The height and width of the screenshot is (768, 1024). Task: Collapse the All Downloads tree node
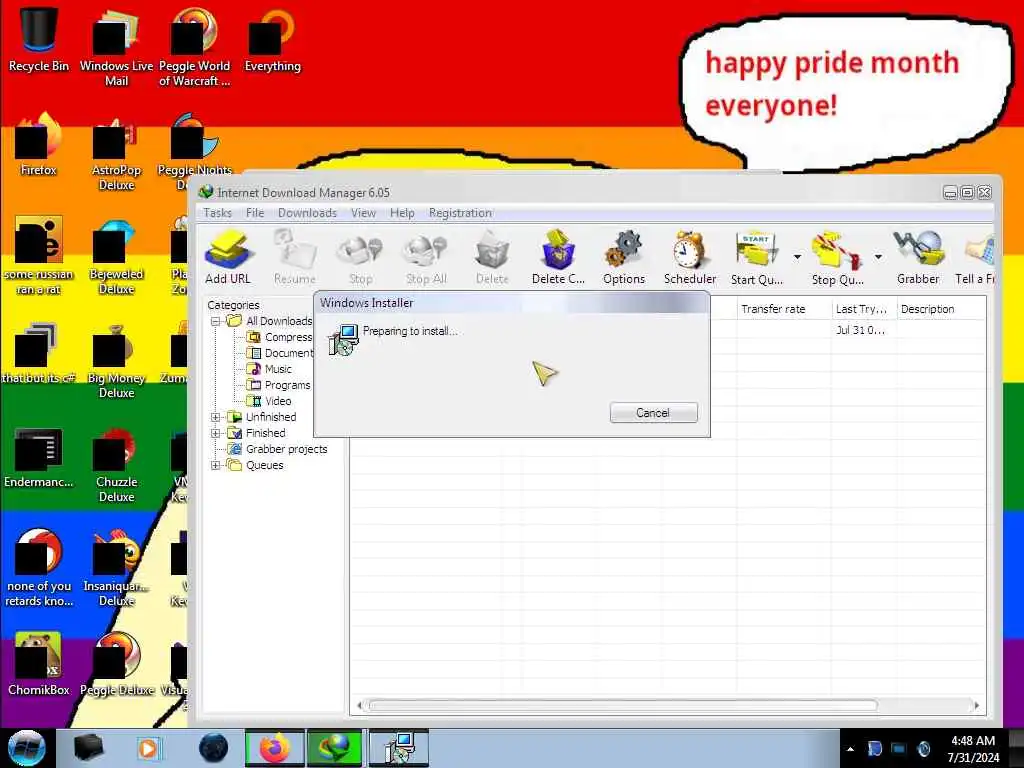click(x=216, y=321)
